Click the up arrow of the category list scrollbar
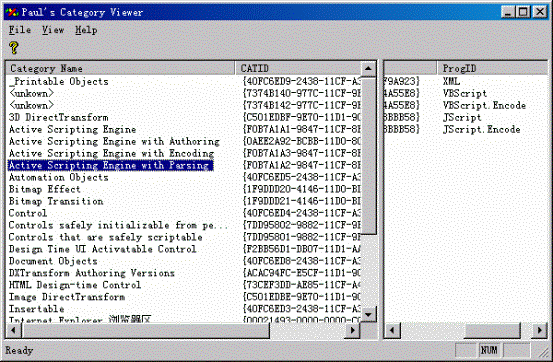Viewport: 553px width, 362px height. (368, 68)
